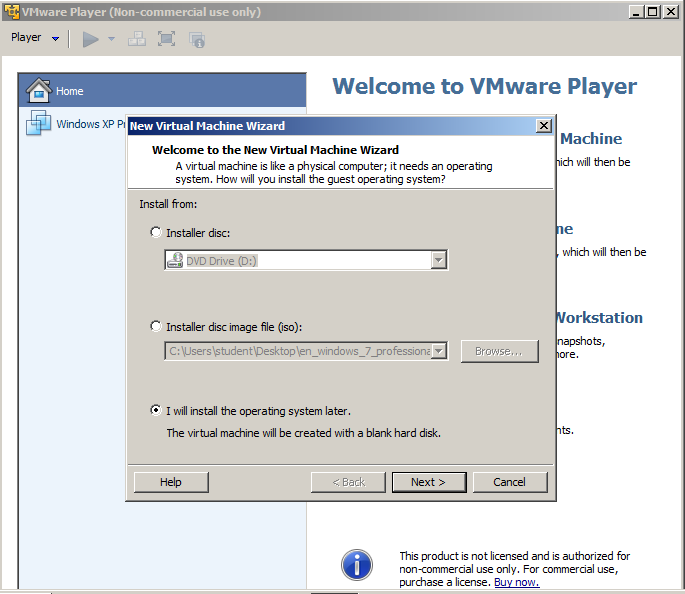Open the Player menu
This screenshot has height=594, width=685.
(x=35, y=38)
